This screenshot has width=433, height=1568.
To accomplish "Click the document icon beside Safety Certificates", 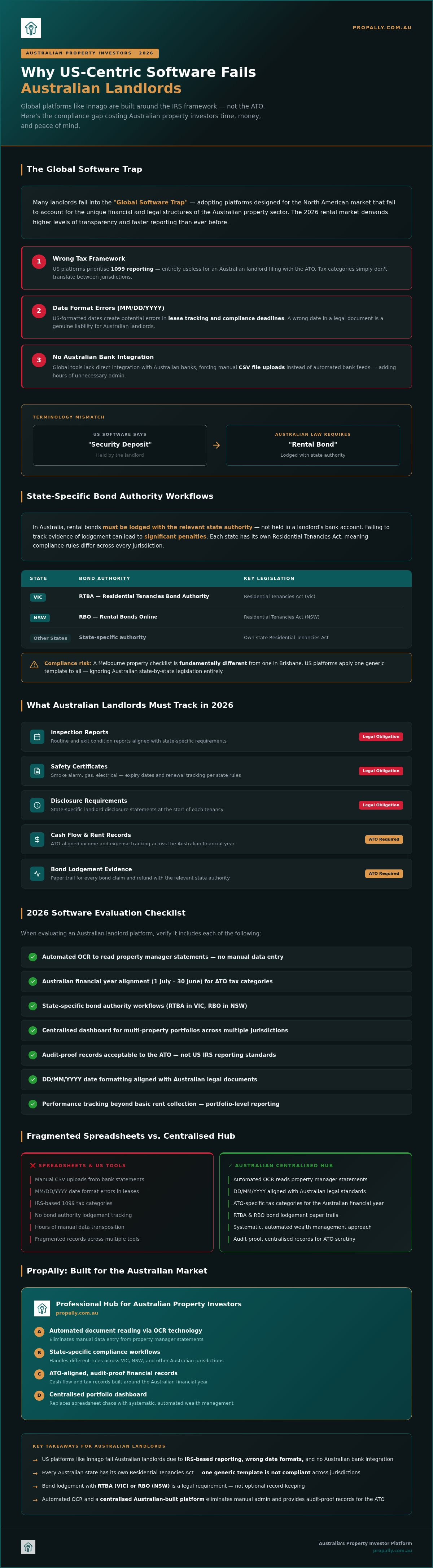I will (x=37, y=771).
